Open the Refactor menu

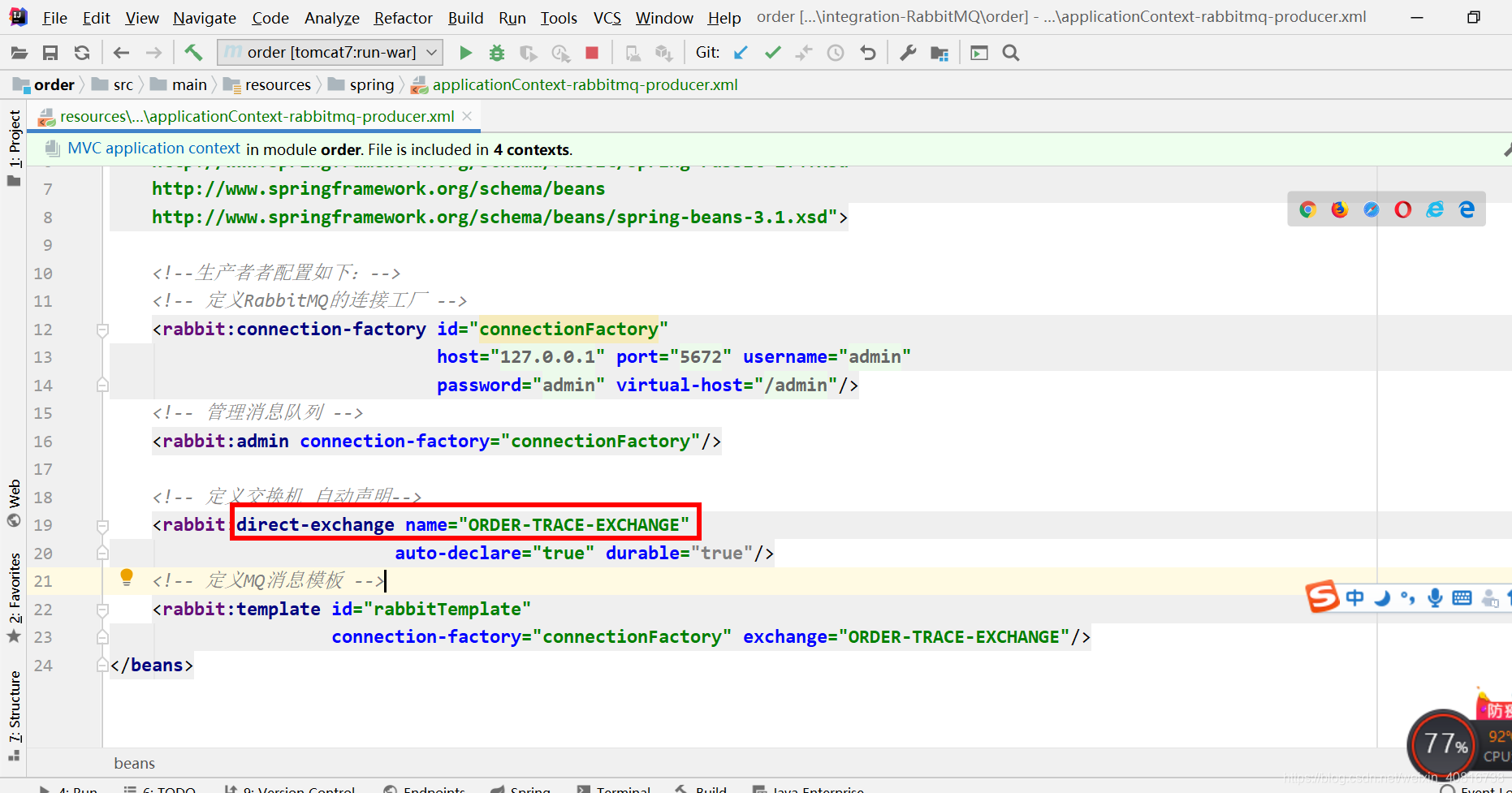[x=403, y=17]
